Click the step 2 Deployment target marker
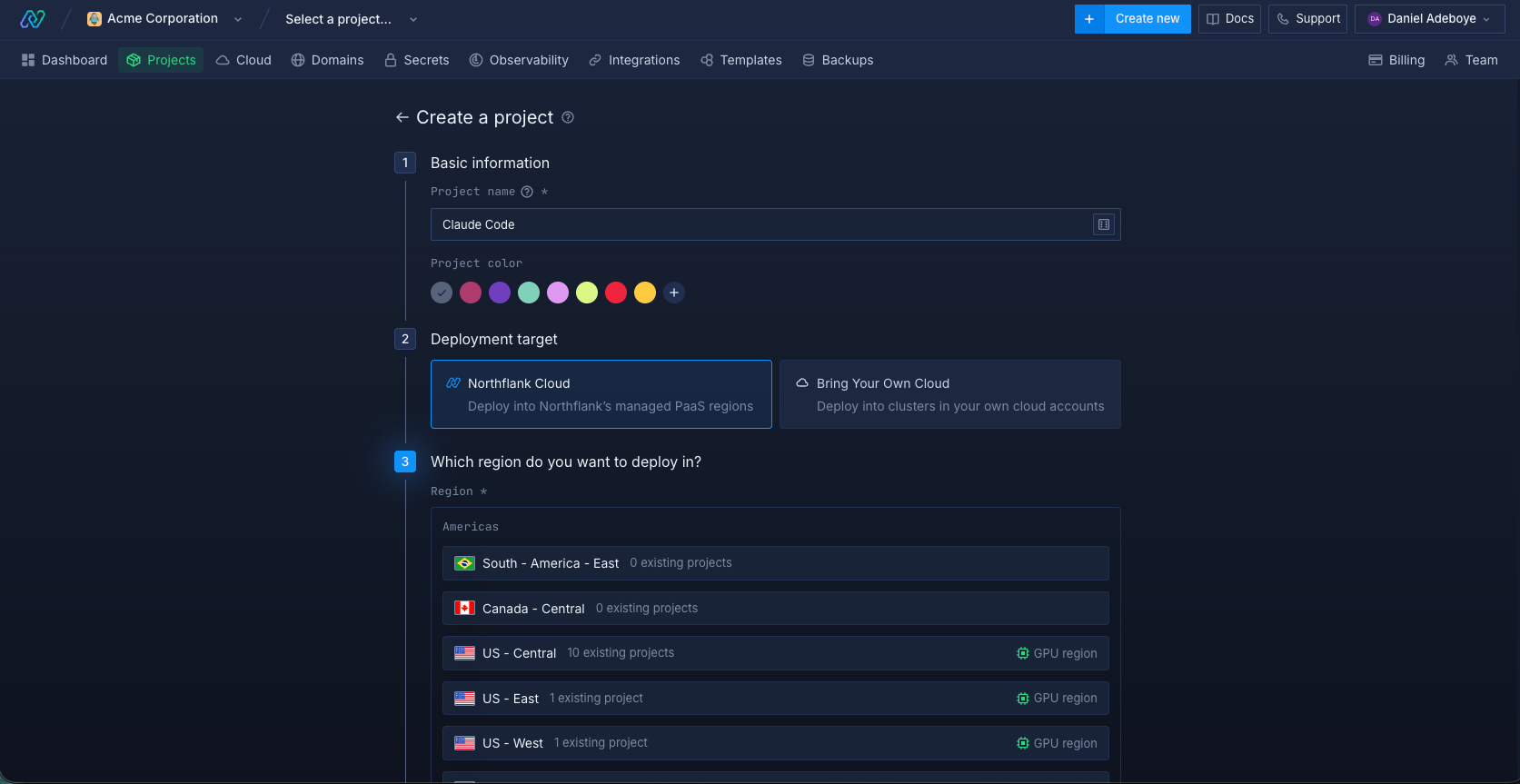Image resolution: width=1520 pixels, height=784 pixels. [405, 339]
